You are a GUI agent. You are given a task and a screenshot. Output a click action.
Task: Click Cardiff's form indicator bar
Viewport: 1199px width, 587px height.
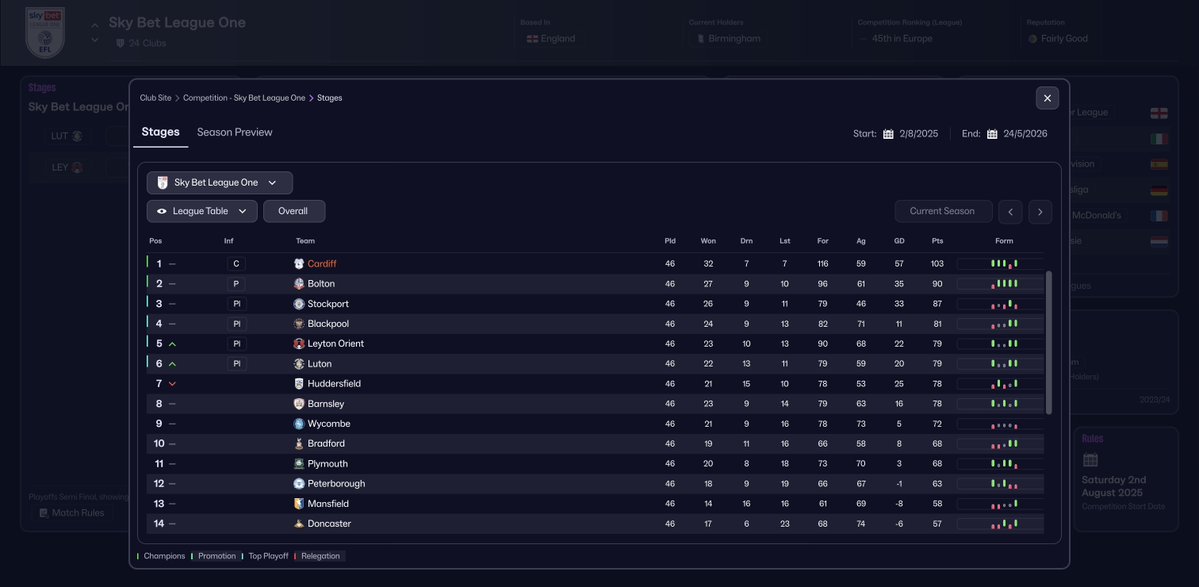click(x=999, y=264)
